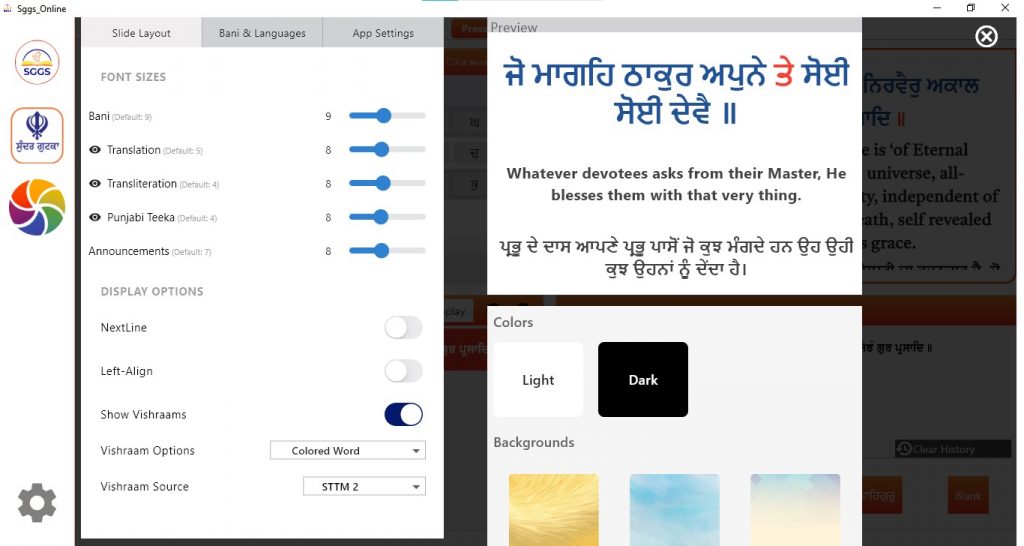The image size is (1024, 546).
Task: Disable the Show Vishraams toggle
Action: coord(403,414)
